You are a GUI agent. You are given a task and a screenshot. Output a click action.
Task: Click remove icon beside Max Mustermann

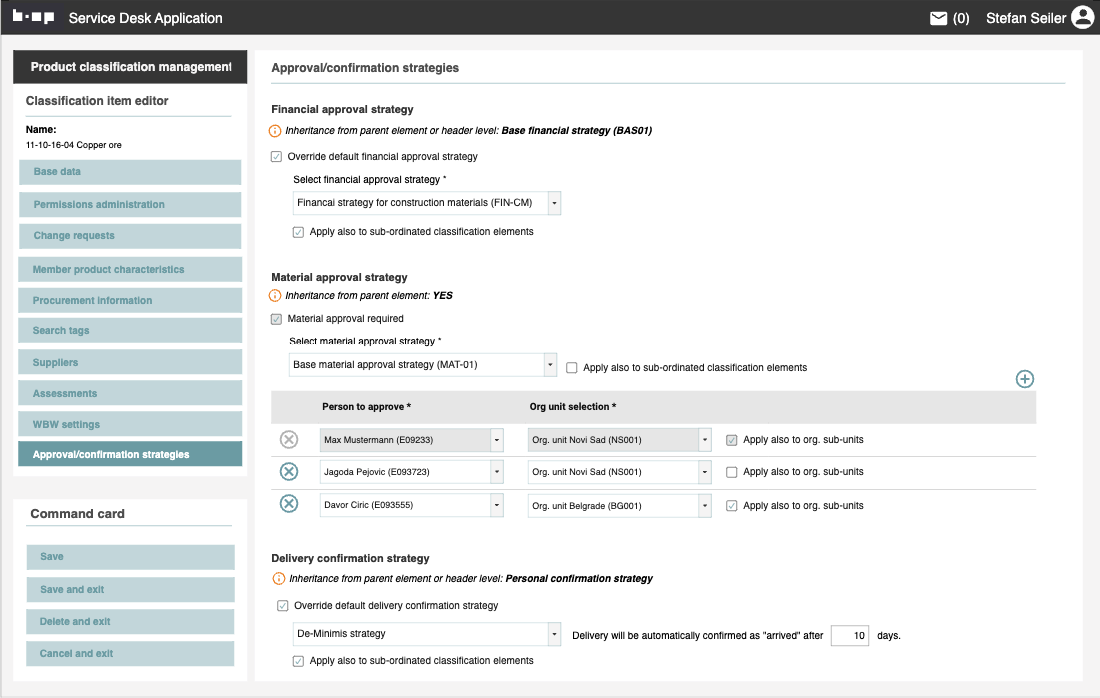(289, 439)
